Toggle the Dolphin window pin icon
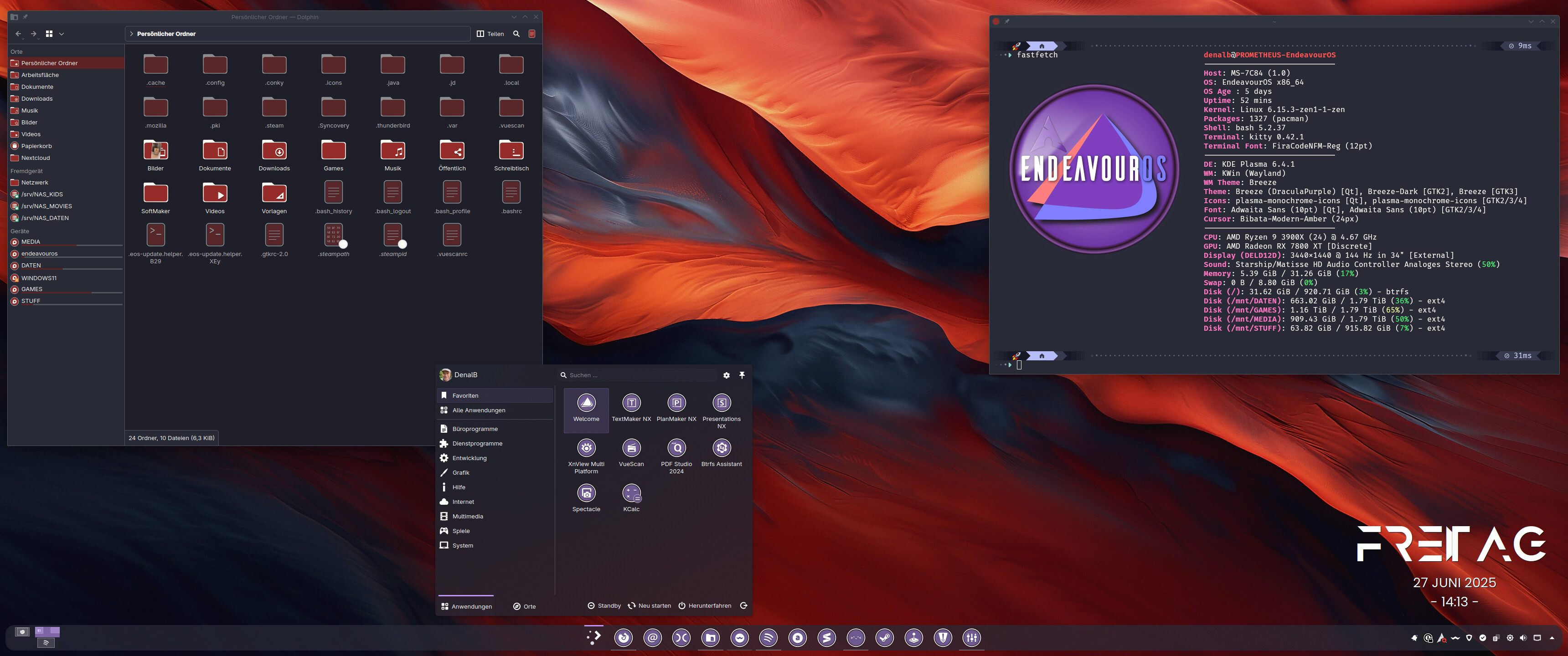 pos(26,17)
